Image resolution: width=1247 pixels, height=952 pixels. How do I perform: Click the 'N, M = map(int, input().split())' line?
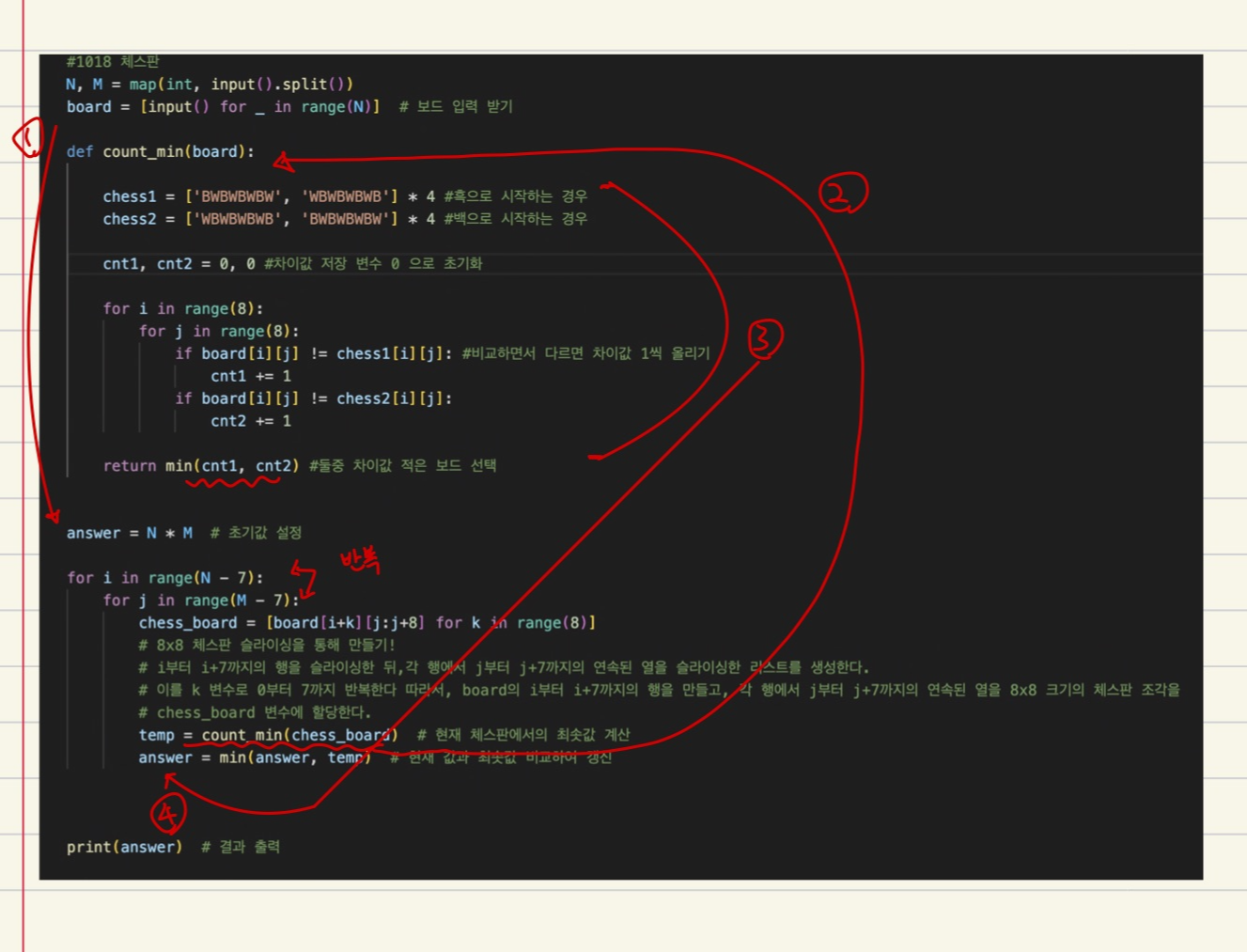210,85
